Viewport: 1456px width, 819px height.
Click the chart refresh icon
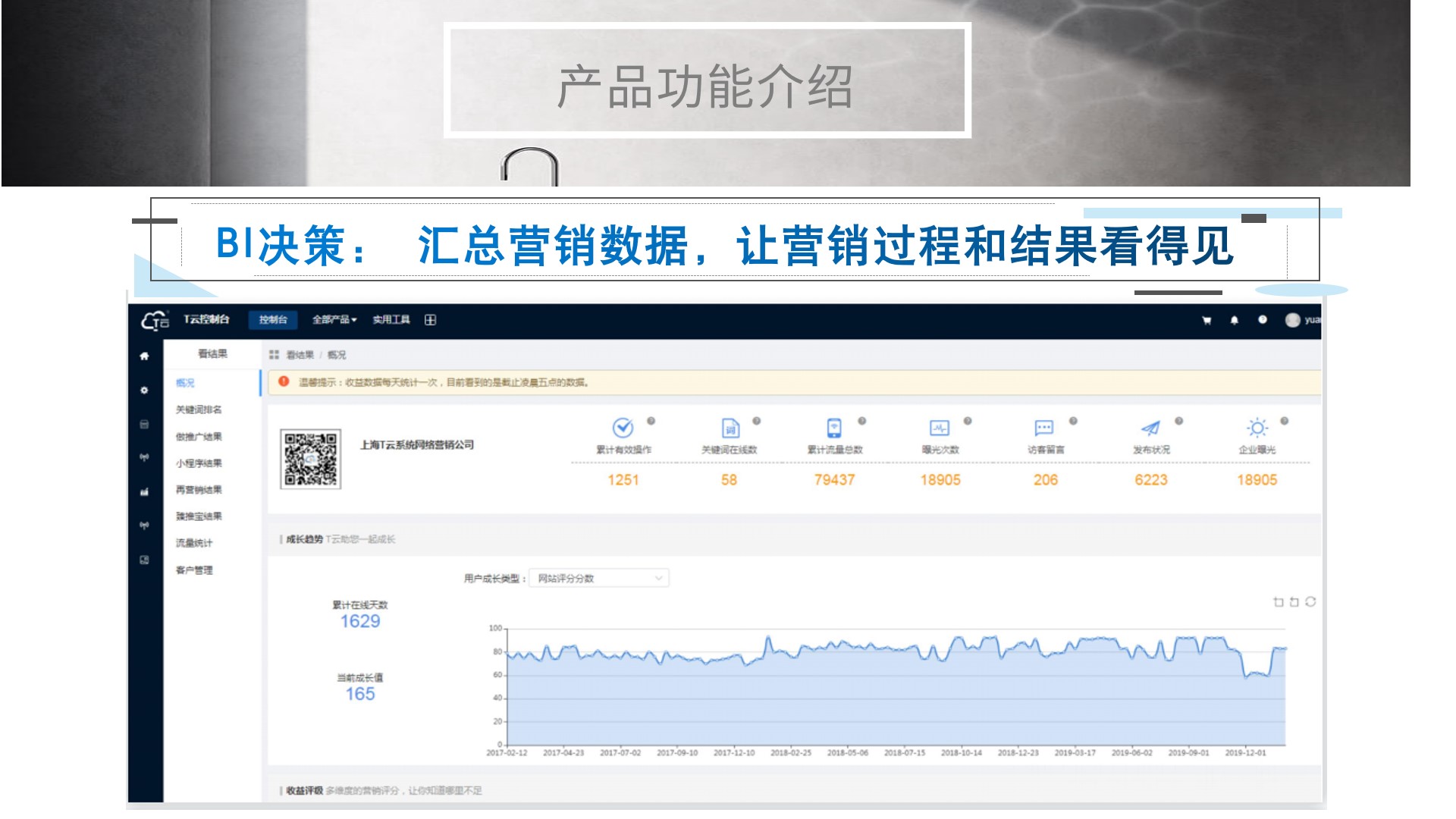[1310, 601]
